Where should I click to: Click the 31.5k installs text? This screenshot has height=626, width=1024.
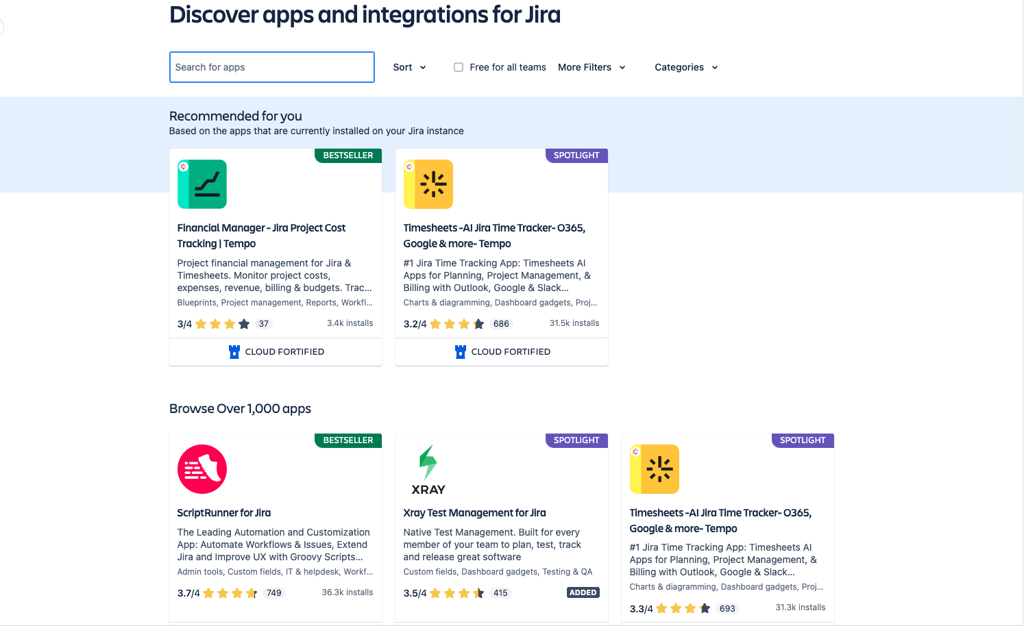(x=574, y=323)
